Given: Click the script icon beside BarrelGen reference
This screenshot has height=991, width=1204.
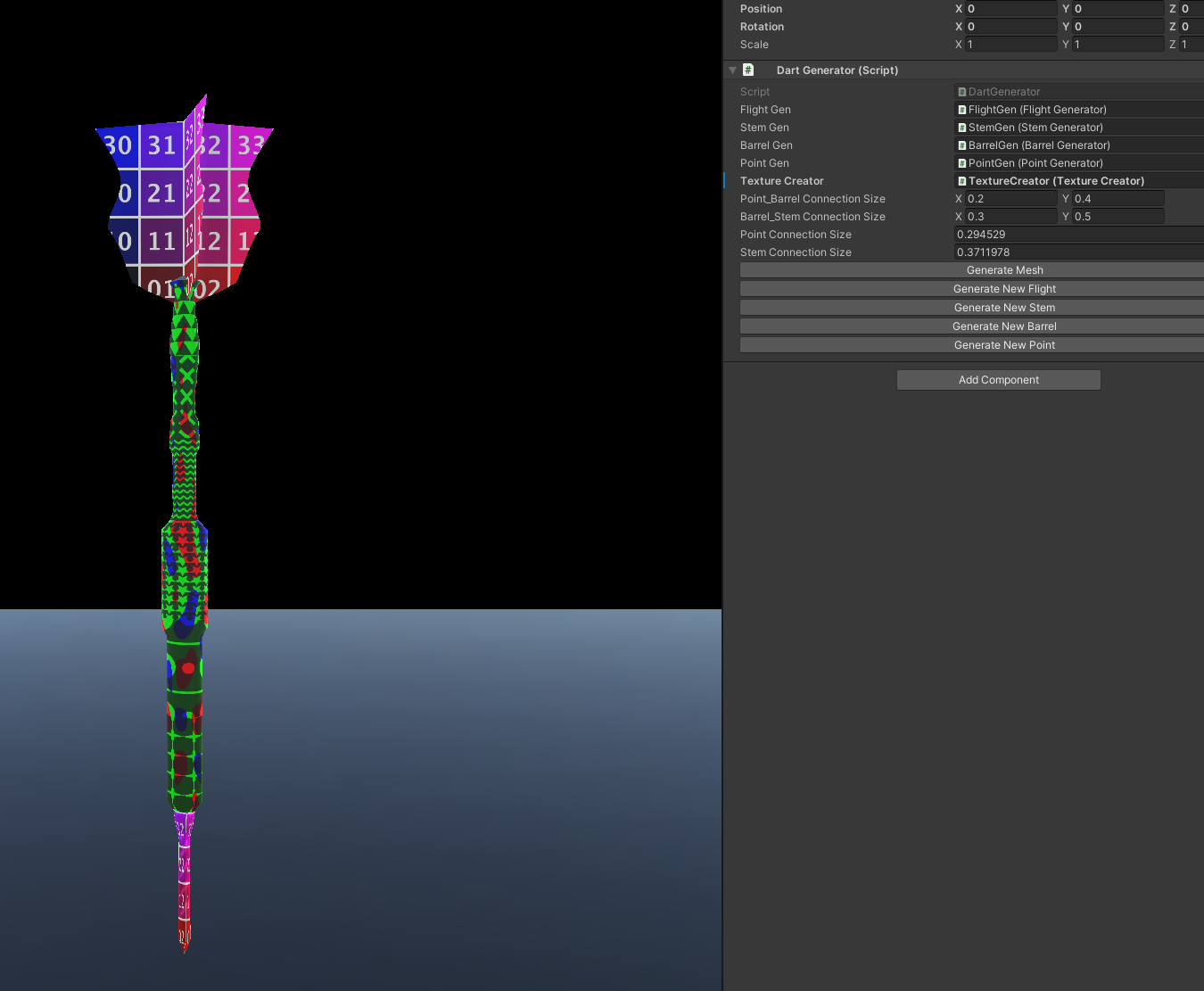Looking at the screenshot, I should click(x=961, y=145).
